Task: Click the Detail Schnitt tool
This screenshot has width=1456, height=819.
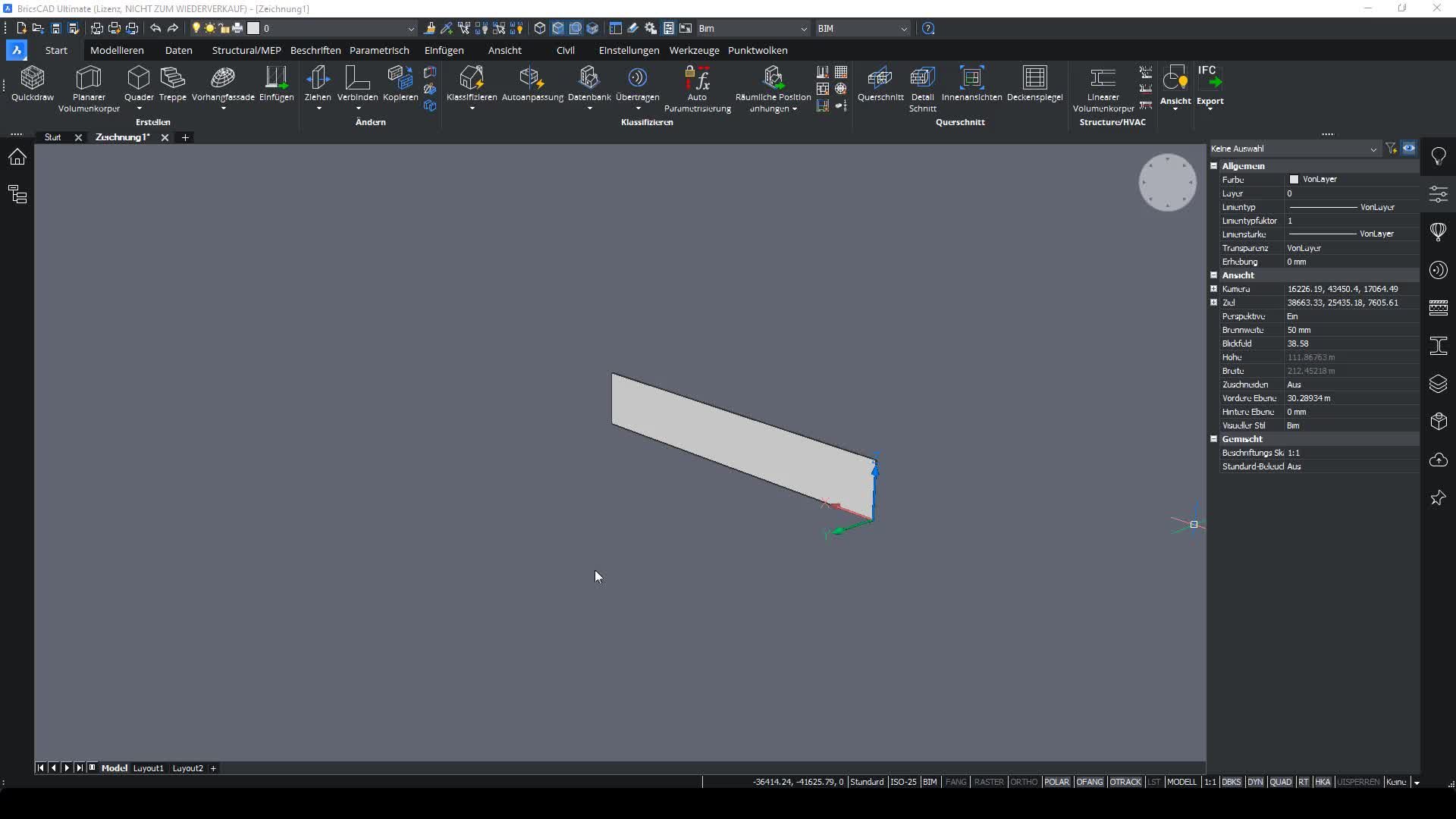Action: click(x=922, y=89)
